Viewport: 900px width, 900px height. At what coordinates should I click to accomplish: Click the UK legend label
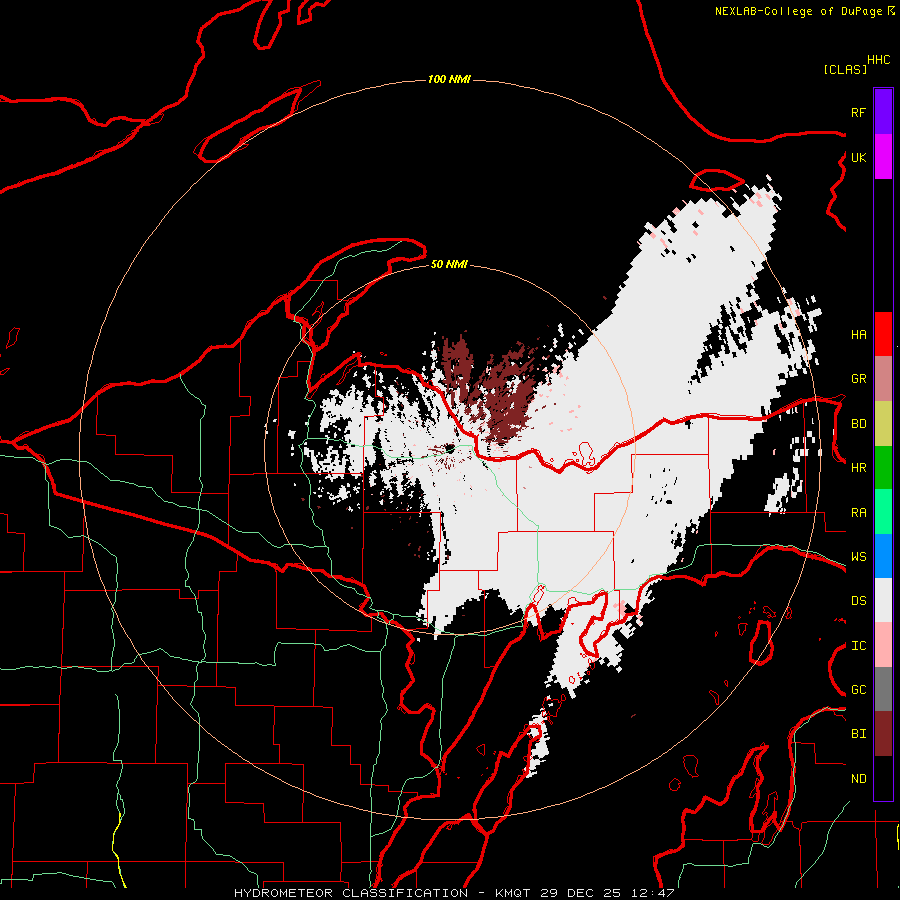click(858, 157)
